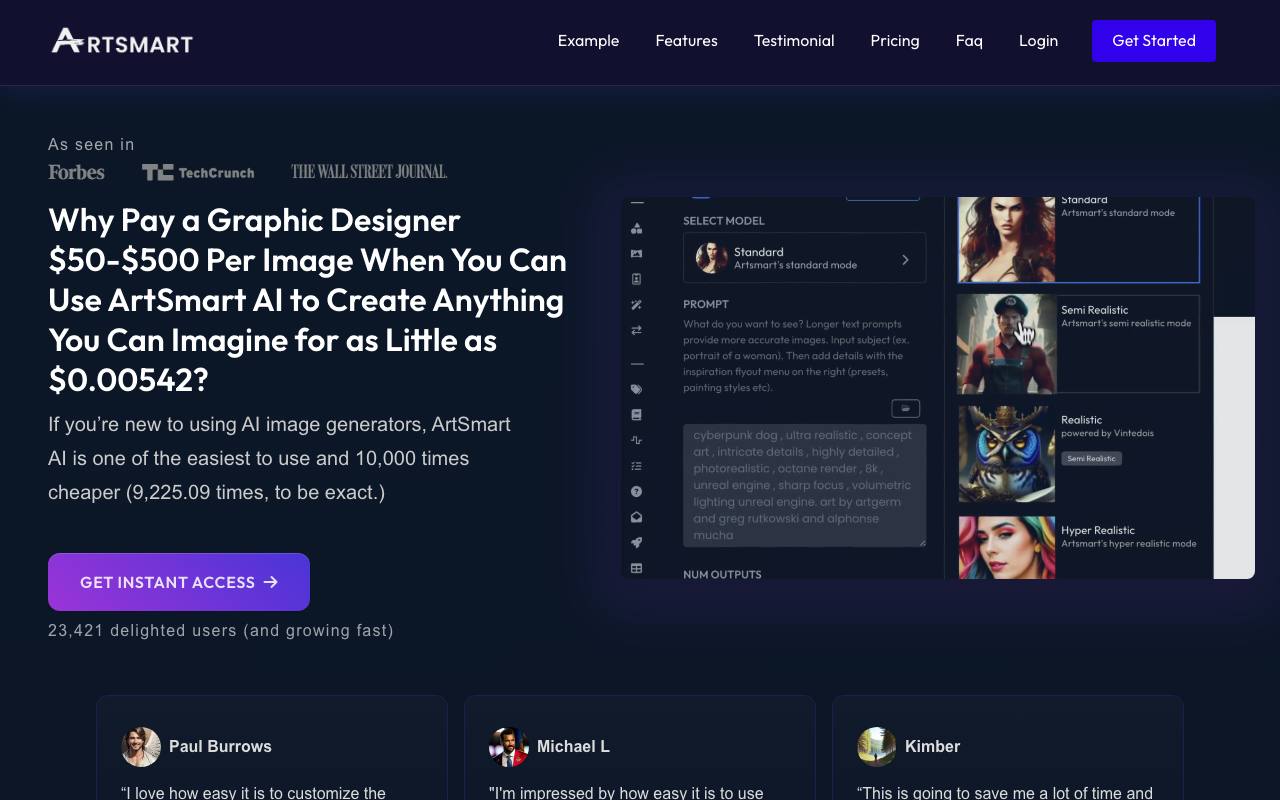Click the rocket icon in demo sidebar

click(637, 542)
